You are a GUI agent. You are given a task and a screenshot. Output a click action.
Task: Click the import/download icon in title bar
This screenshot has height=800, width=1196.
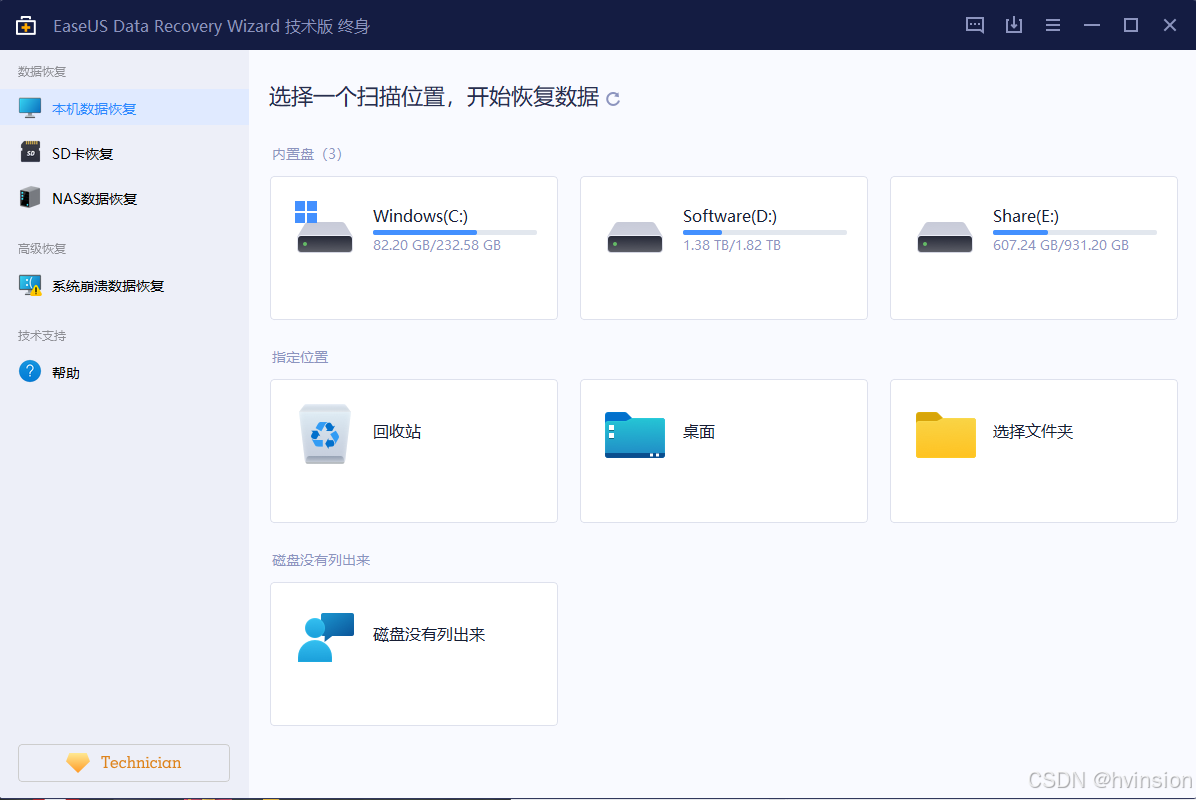(1013, 25)
